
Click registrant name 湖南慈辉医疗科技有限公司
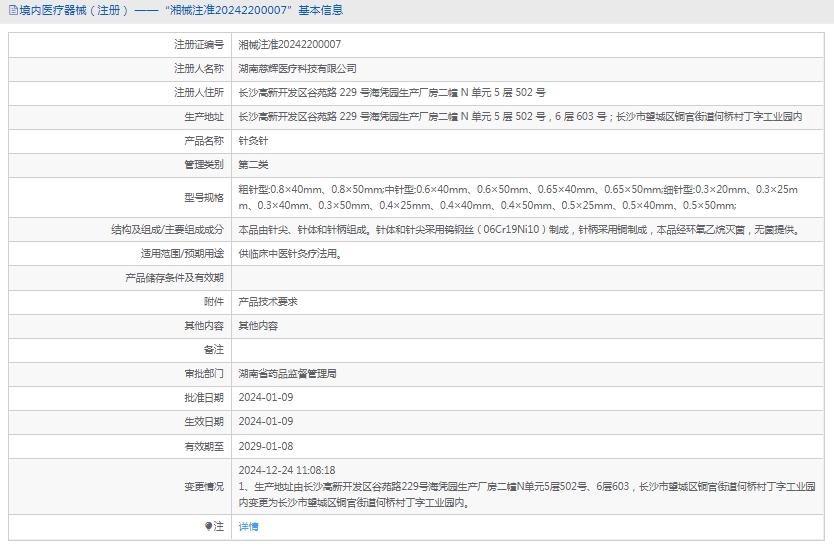(x=297, y=69)
